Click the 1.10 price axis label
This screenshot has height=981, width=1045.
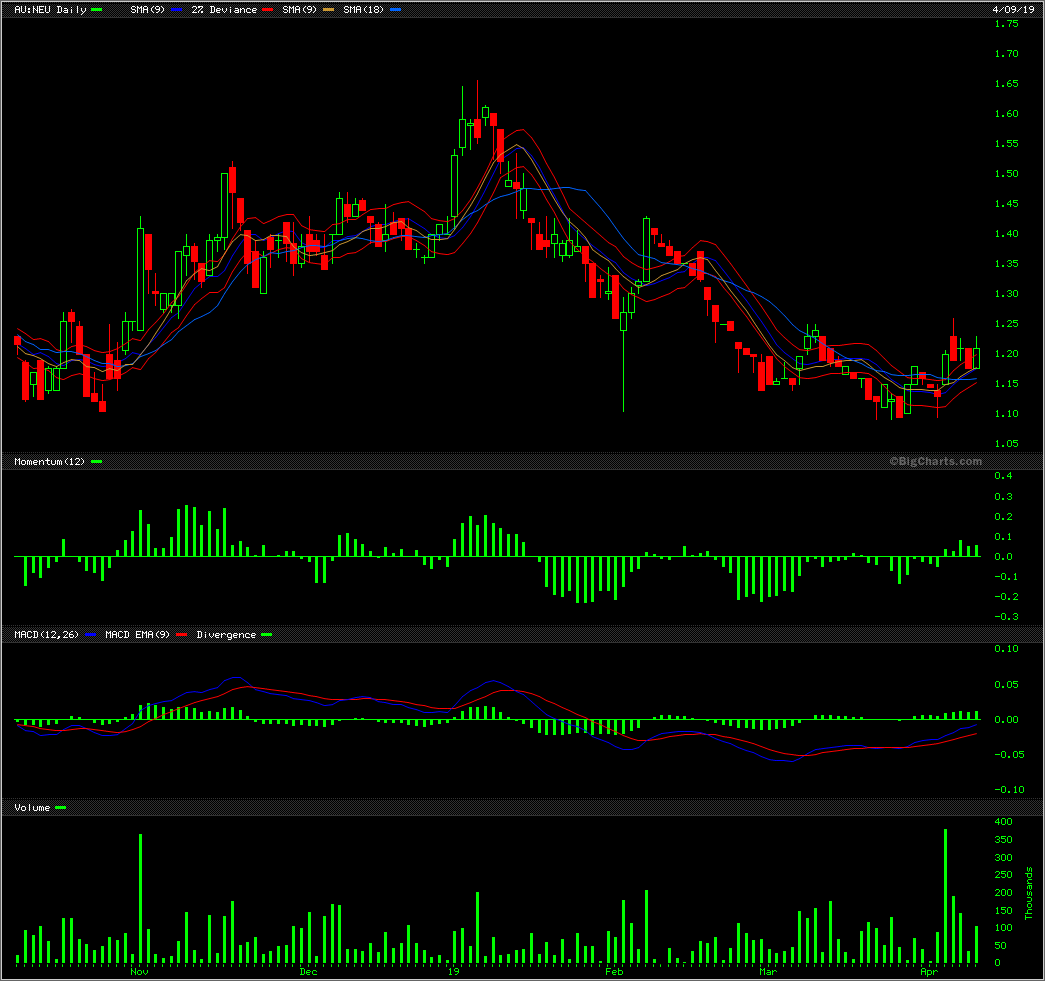point(1006,413)
